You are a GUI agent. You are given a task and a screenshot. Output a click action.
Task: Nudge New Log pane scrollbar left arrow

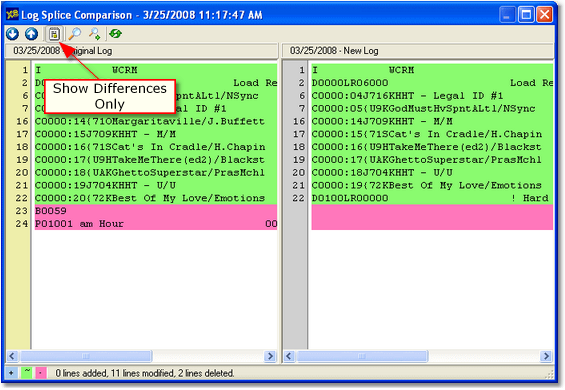click(x=289, y=356)
